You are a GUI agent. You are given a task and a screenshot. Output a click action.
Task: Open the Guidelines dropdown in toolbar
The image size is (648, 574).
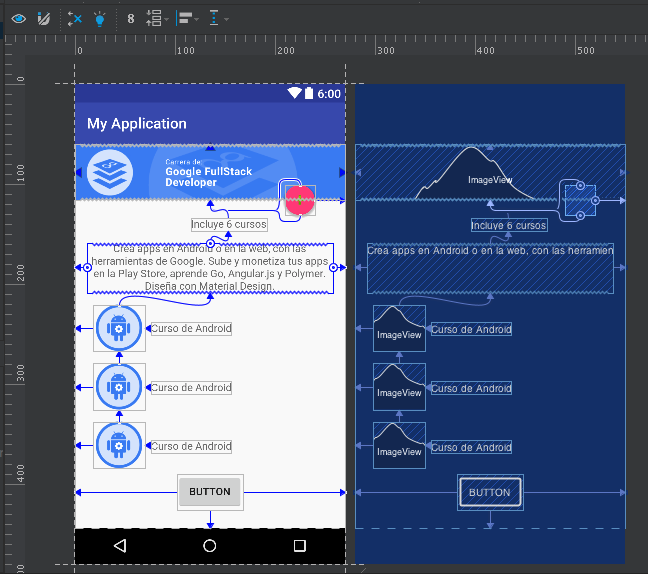(x=219, y=18)
